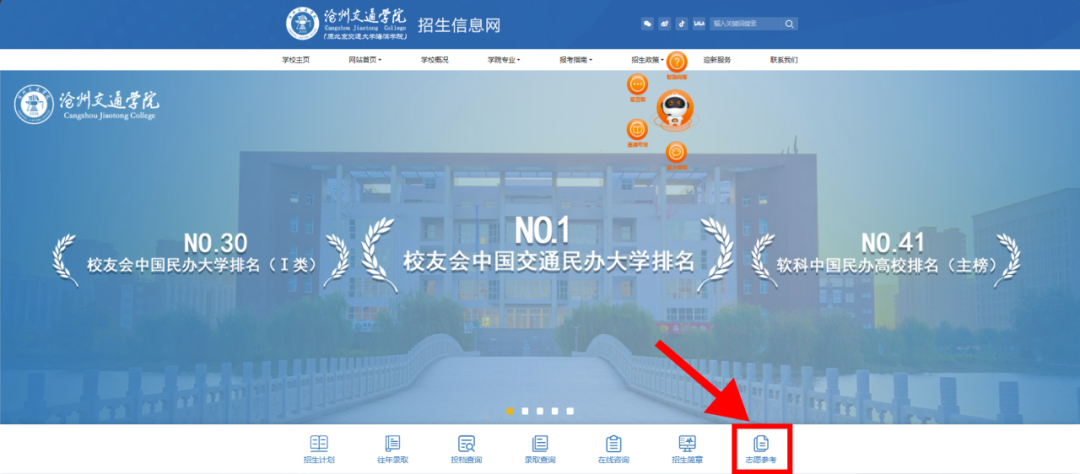
Task: Expand the 报考指南 dropdown menu
Action: [x=575, y=60]
